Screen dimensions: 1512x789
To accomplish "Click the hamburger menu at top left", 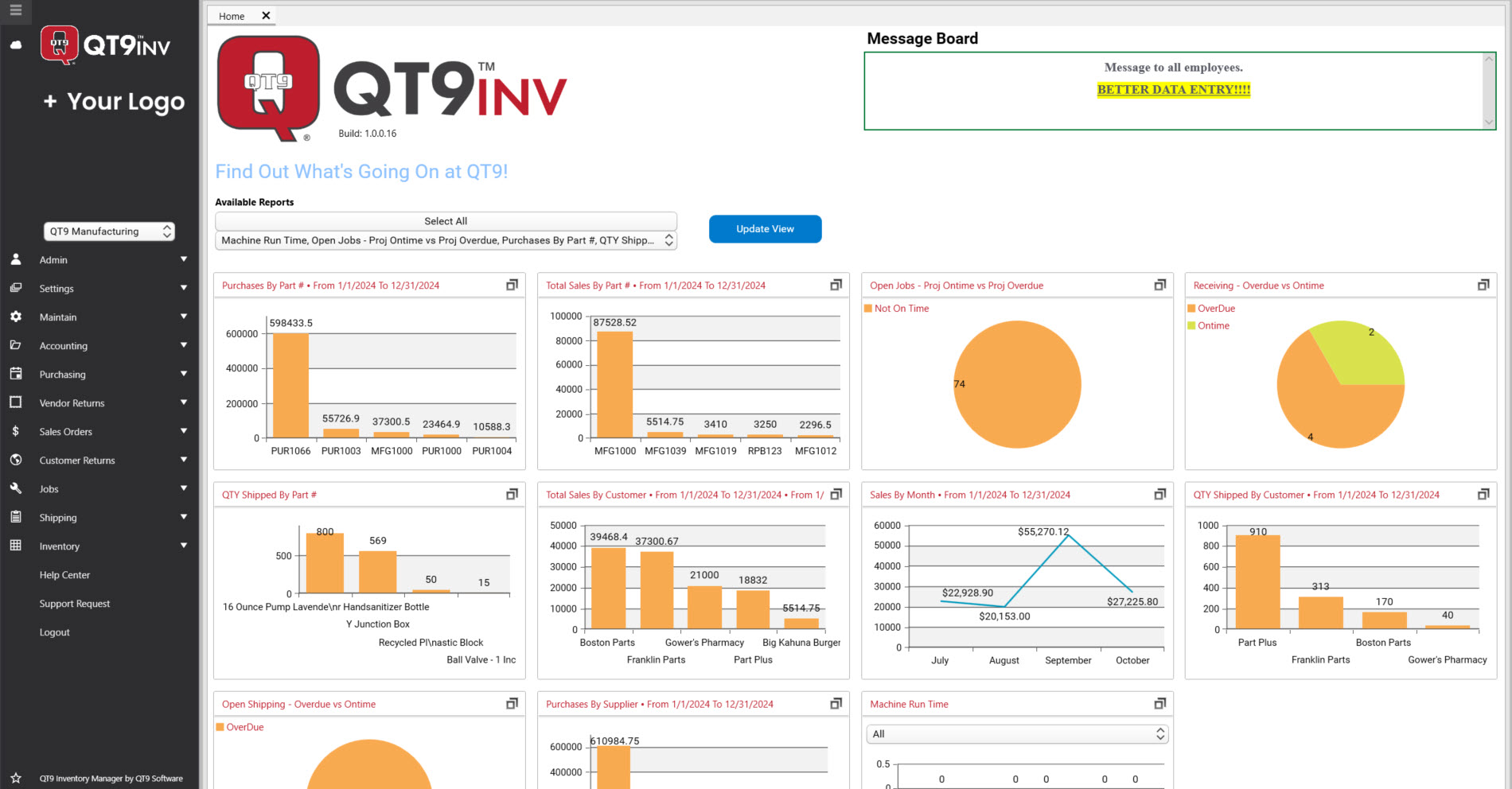I will [15, 11].
